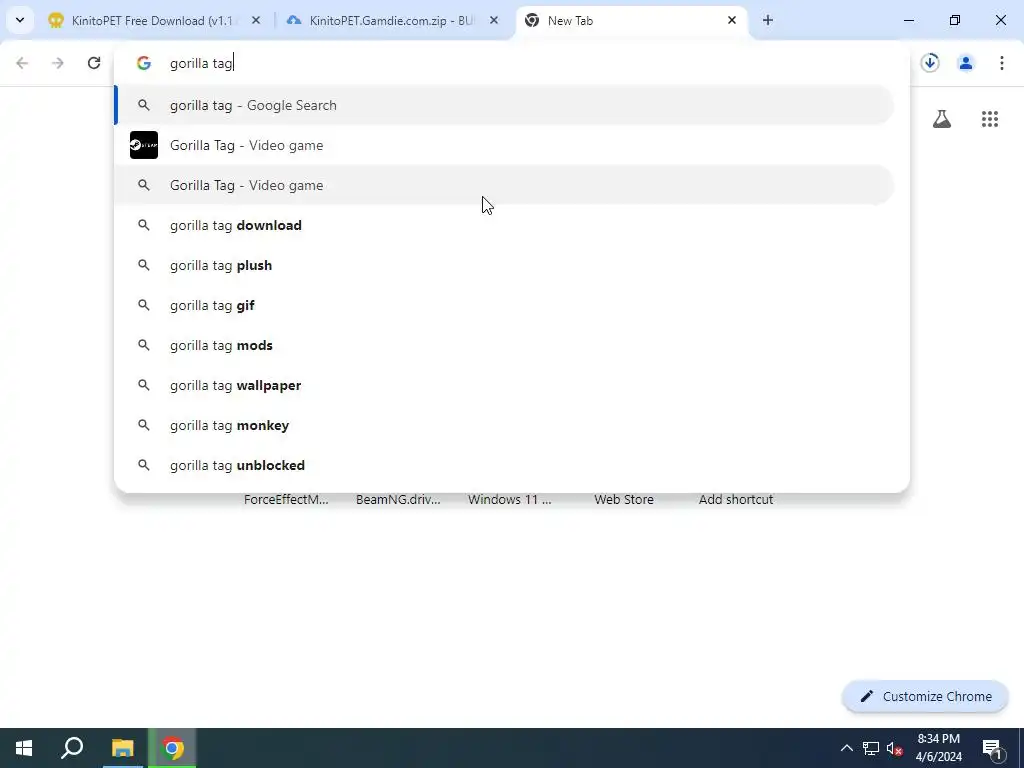Pick the 'gorilla tag download' suggestion

504,225
